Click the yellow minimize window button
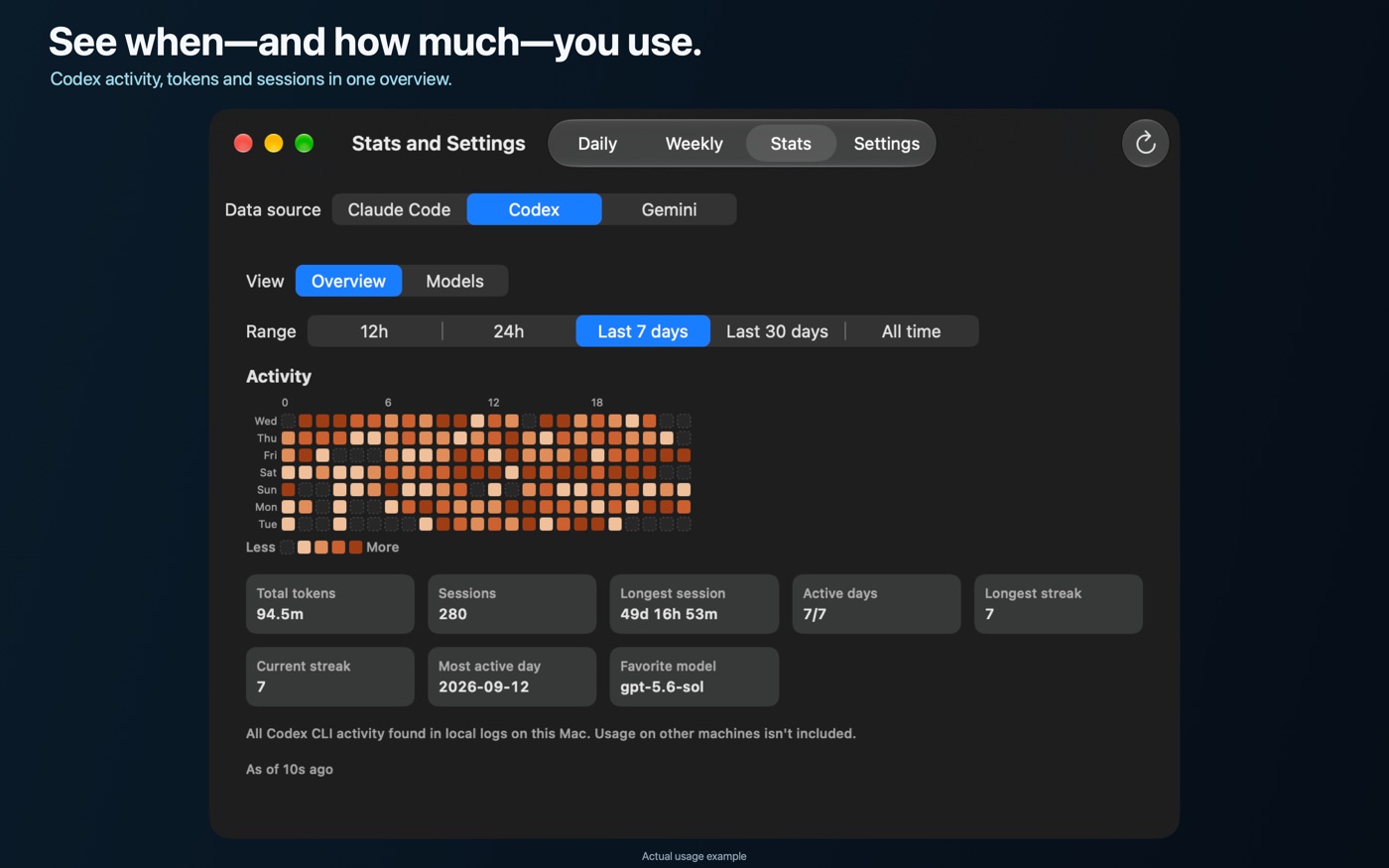 pyautogui.click(x=274, y=143)
